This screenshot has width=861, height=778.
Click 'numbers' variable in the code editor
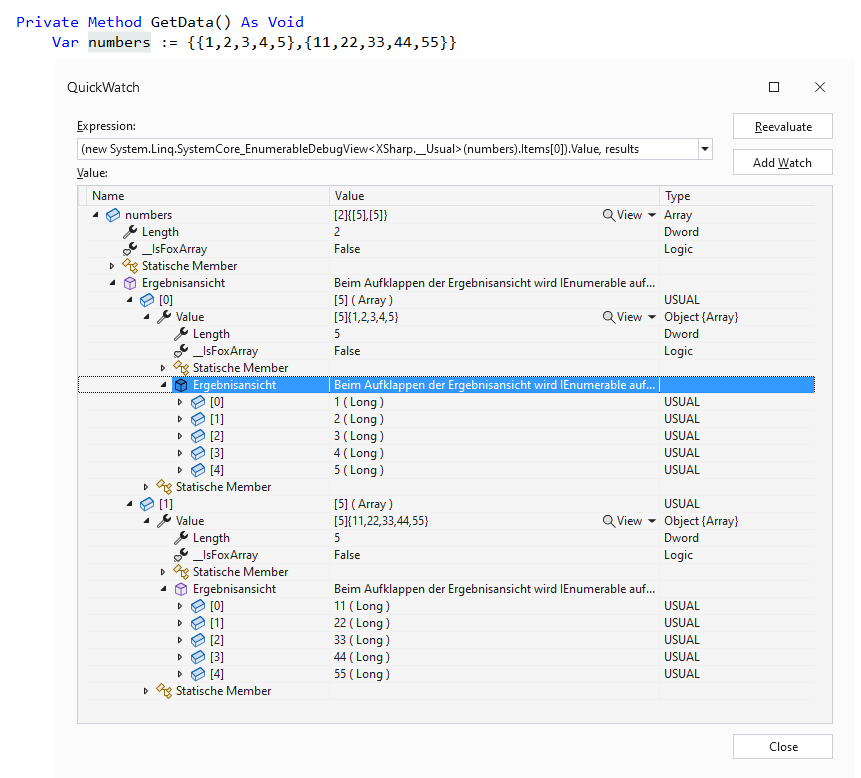click(x=119, y=43)
